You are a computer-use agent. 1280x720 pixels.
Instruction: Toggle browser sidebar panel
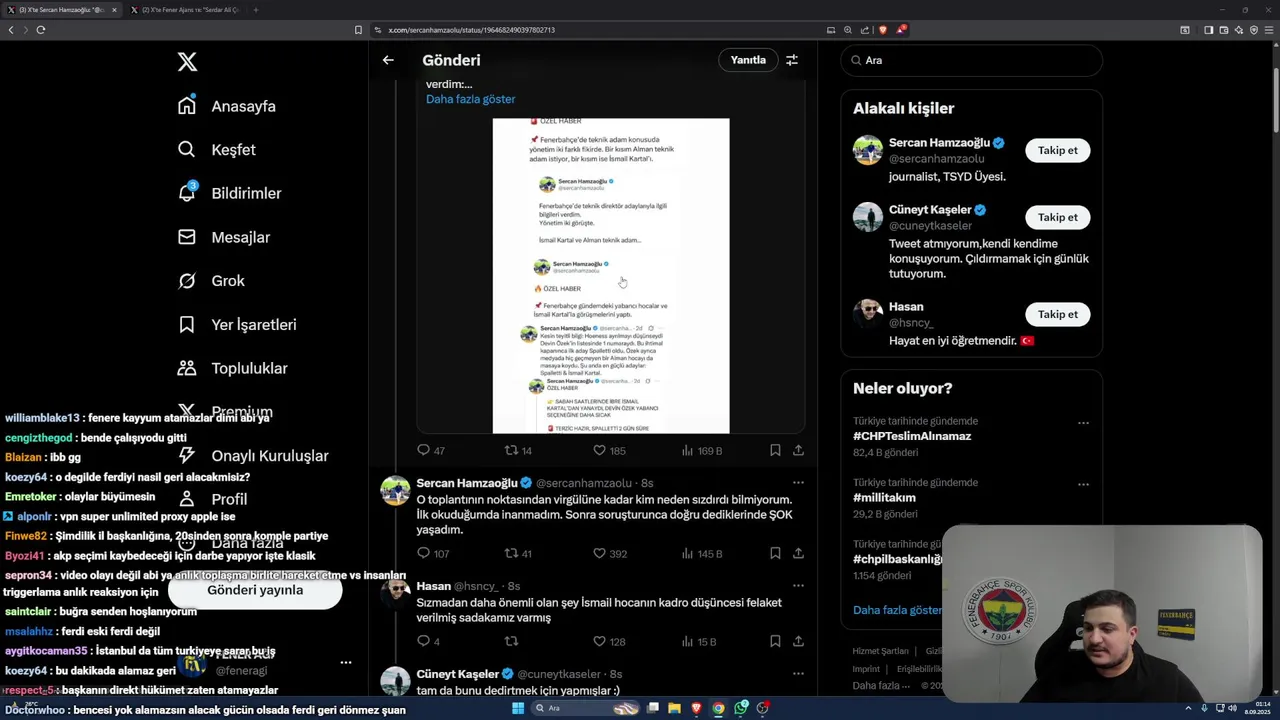point(1208,30)
